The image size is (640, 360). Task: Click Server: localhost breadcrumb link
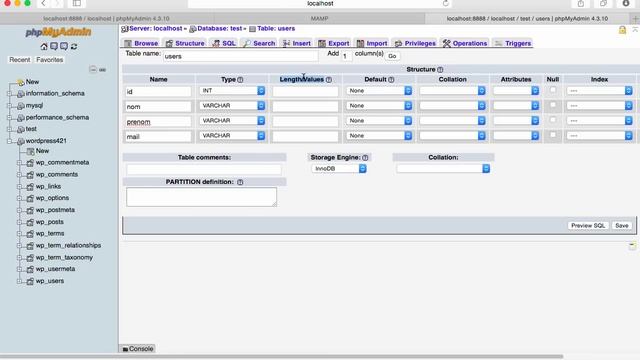coord(156,29)
